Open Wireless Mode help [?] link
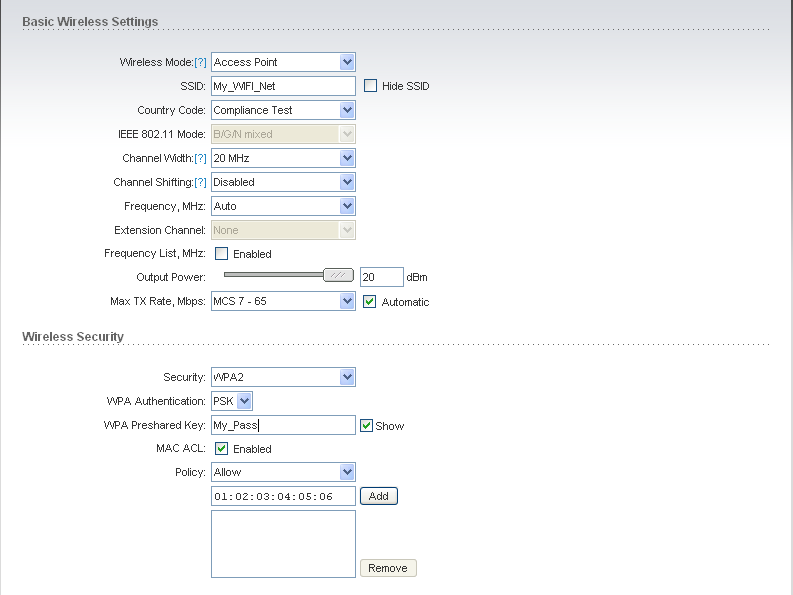The width and height of the screenshot is (793, 595). (200, 62)
